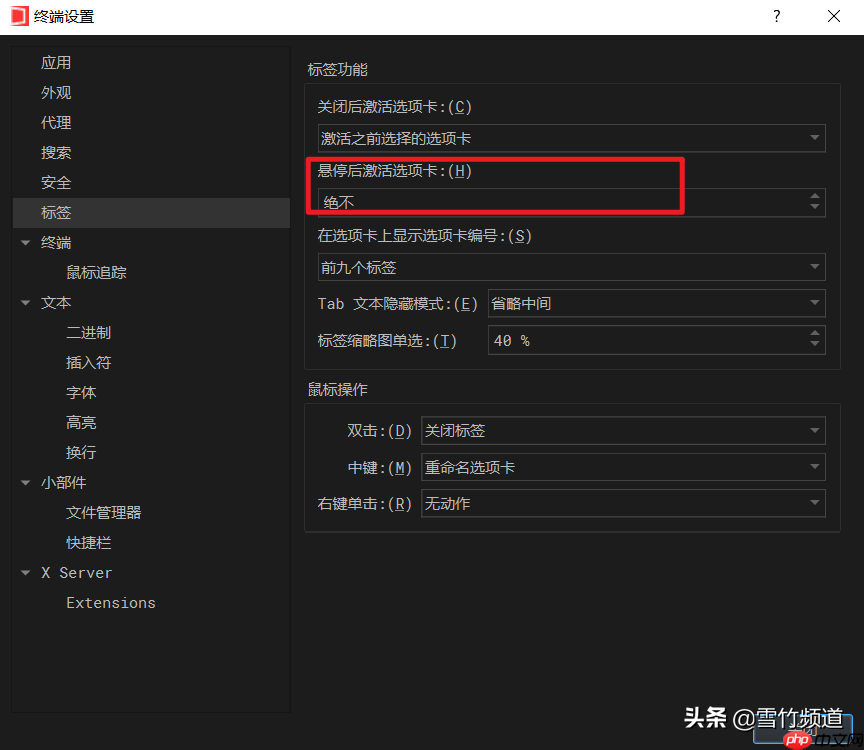Select 文件管理器 under 小部件

coord(104,512)
